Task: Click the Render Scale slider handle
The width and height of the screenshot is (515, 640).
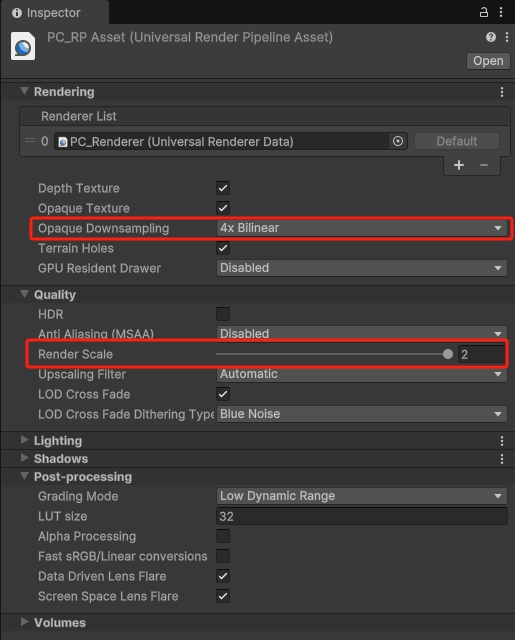Action: (448, 354)
